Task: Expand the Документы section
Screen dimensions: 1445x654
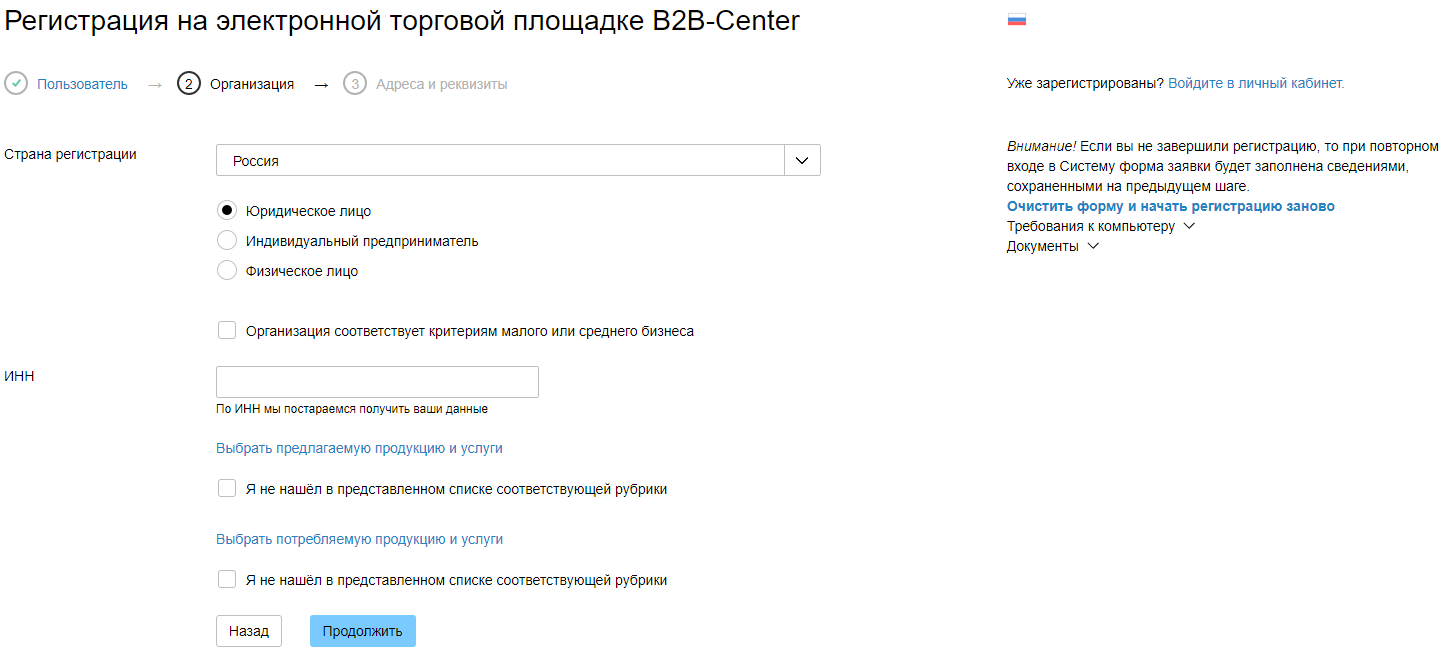Action: coord(1052,246)
